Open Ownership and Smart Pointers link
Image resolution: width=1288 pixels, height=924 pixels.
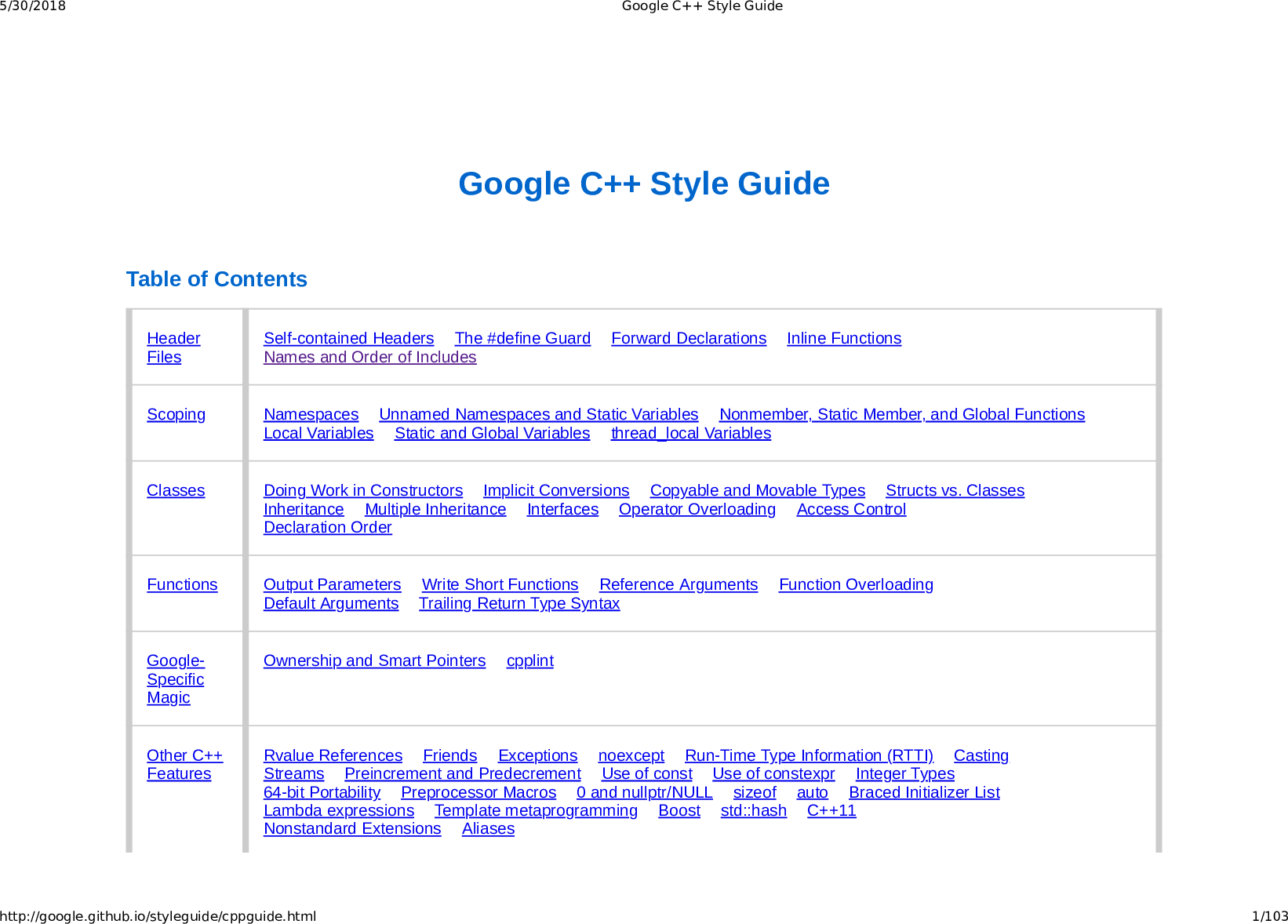374,660
